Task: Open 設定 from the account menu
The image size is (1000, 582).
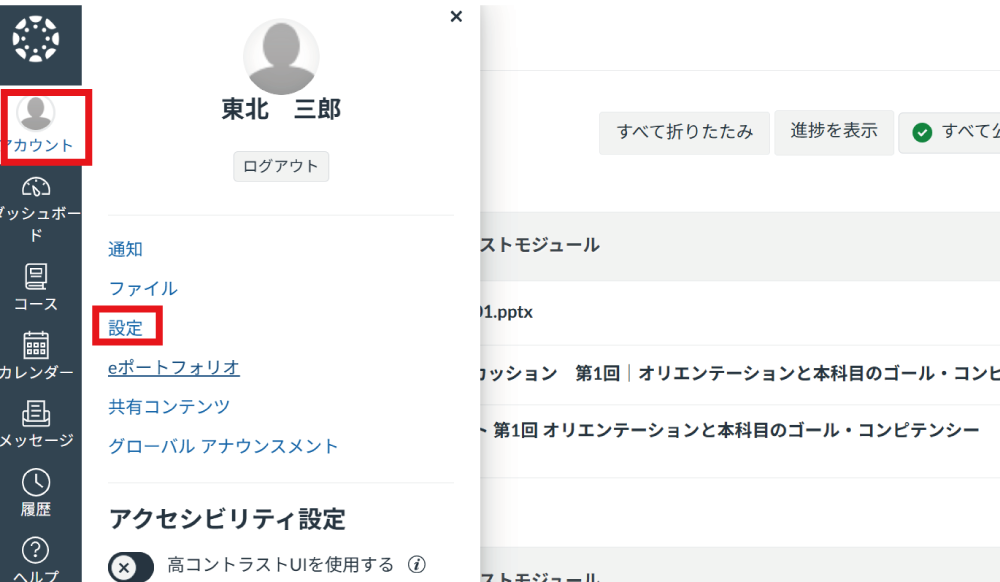Action: click(127, 325)
